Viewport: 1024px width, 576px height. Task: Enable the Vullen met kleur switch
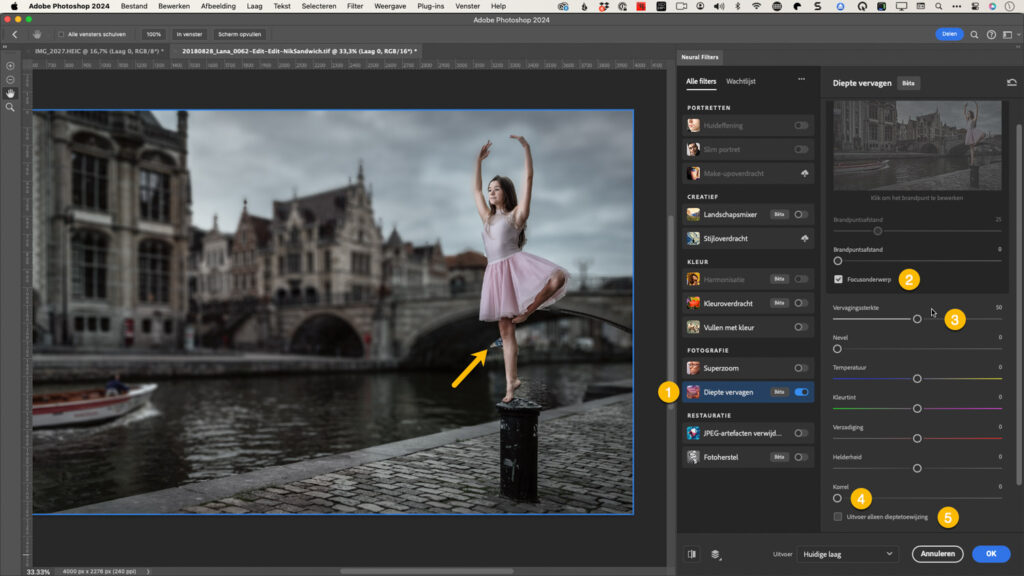(x=801, y=327)
